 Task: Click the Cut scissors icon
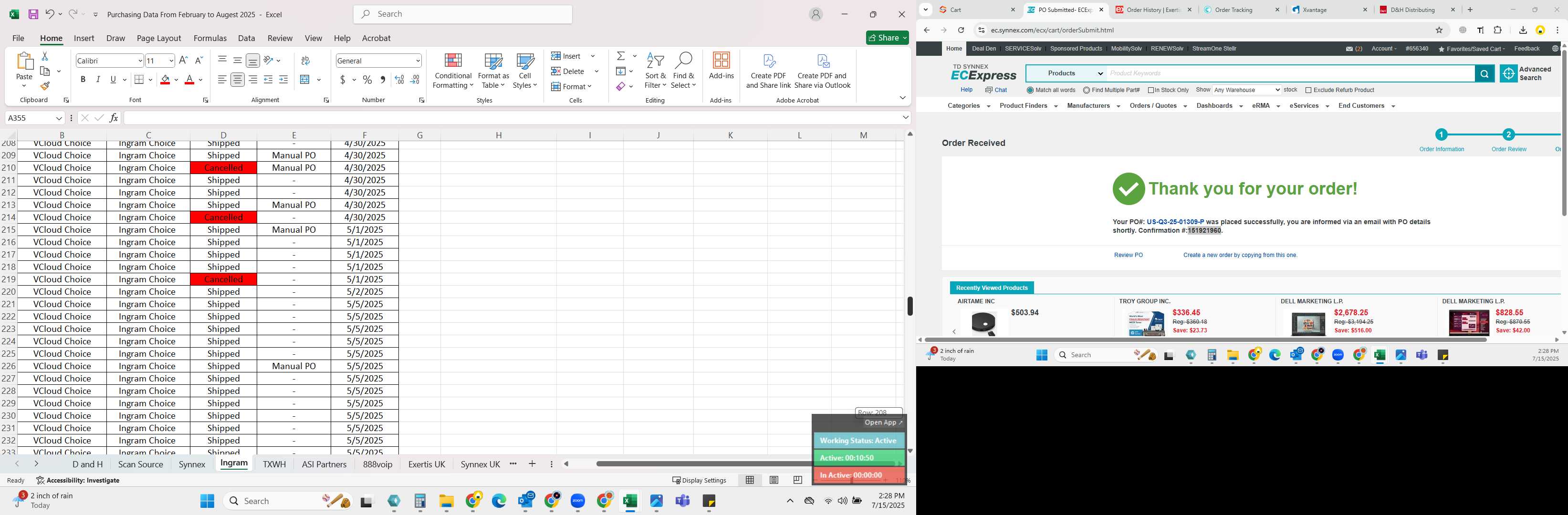[44, 56]
